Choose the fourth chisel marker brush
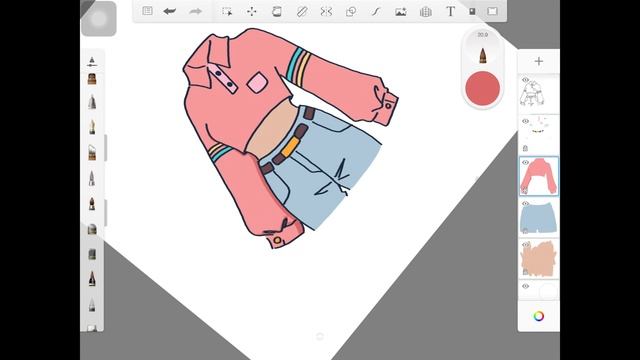This screenshot has width=640, height=360. tap(92, 152)
